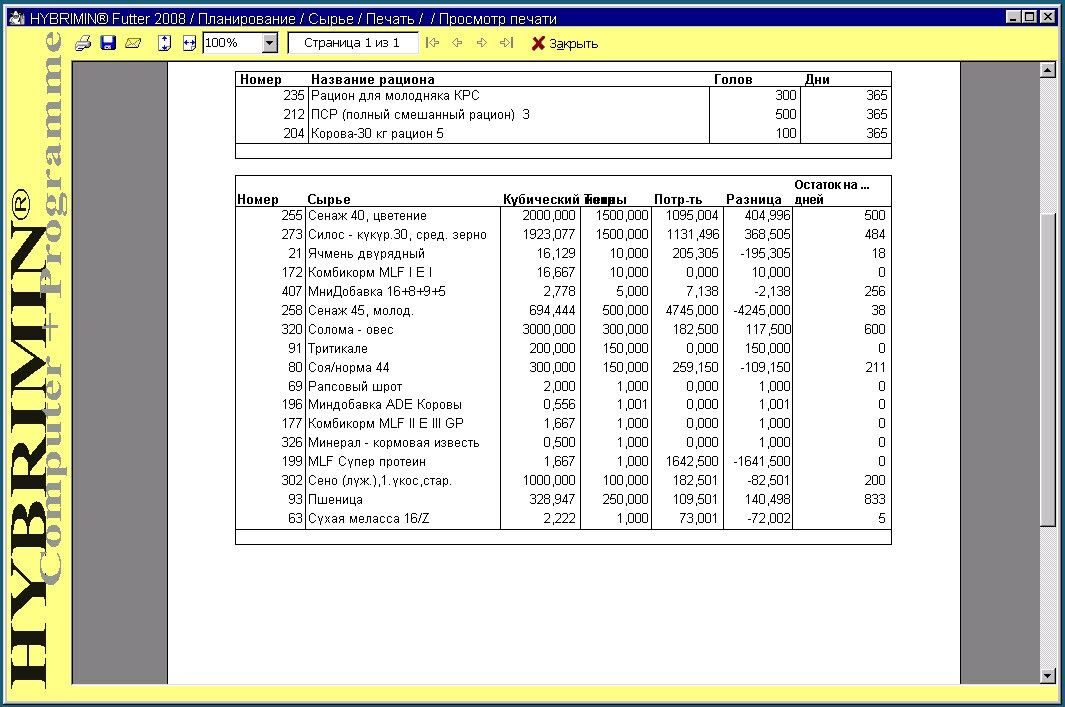Click the vertical scrollbar thumb
1065x707 pixels.
coord(1047,369)
